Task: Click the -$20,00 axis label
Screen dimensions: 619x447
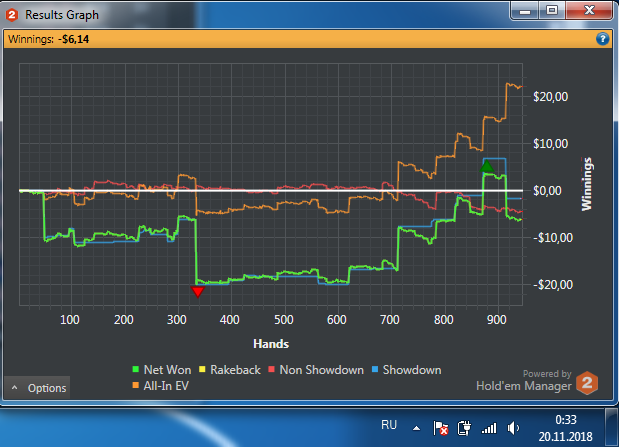Action: (553, 285)
